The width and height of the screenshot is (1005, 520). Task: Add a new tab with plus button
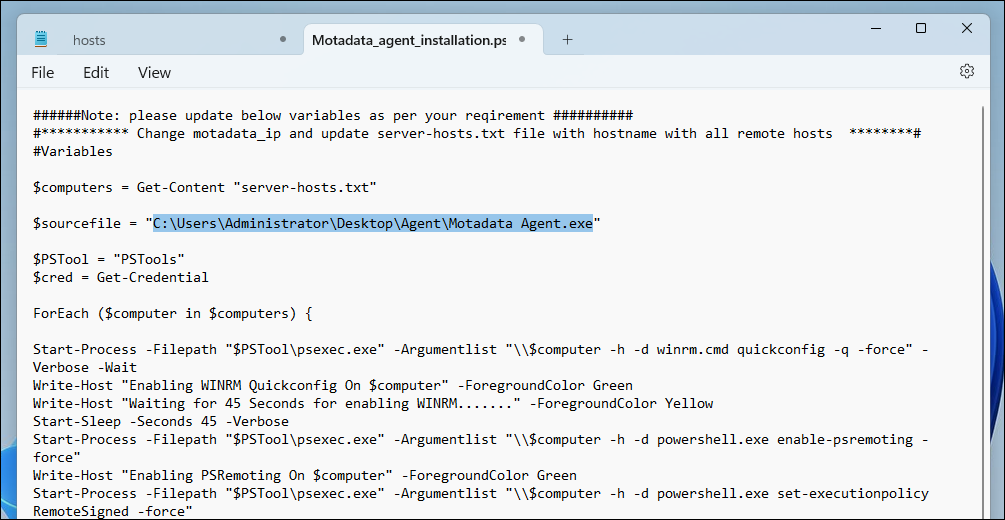(567, 40)
